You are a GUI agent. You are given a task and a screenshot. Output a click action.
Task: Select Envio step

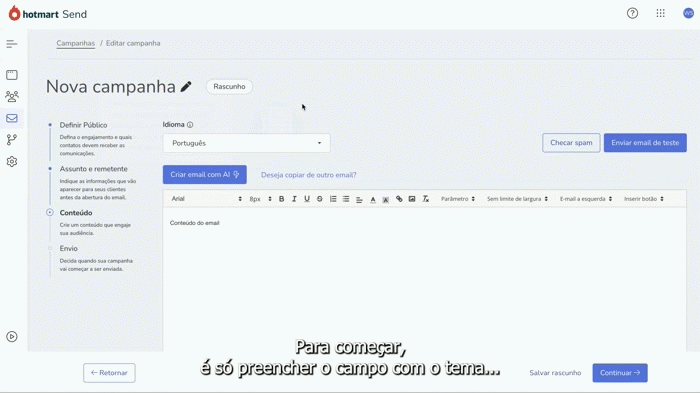click(68, 248)
